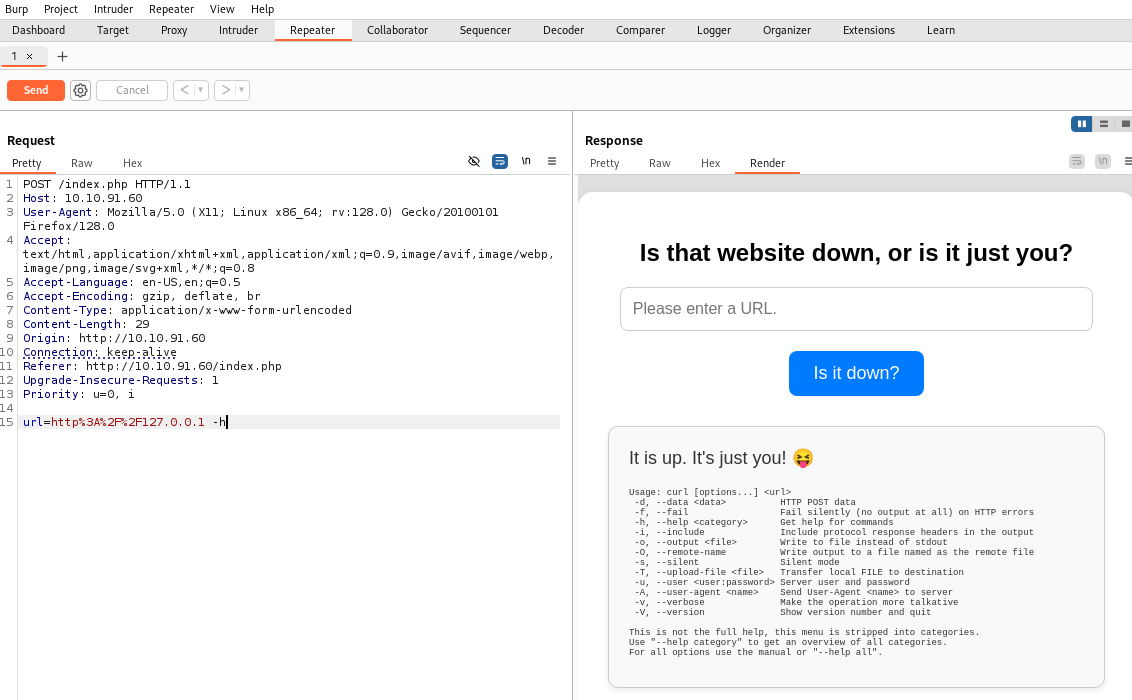Toggle newline display in Response panel
The width and height of the screenshot is (1132, 700).
(1102, 162)
